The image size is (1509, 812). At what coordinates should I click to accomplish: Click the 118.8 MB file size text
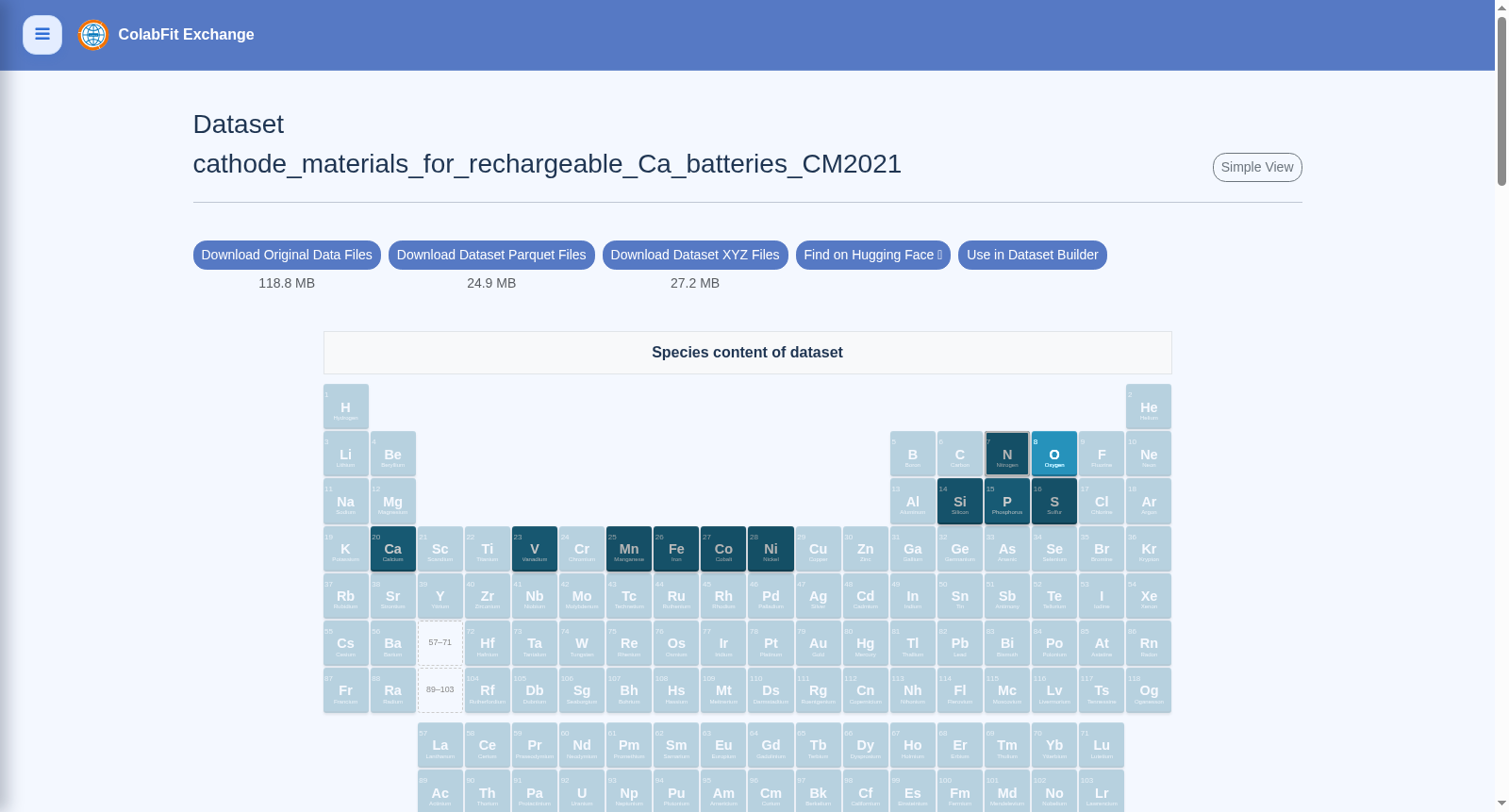pos(287,283)
